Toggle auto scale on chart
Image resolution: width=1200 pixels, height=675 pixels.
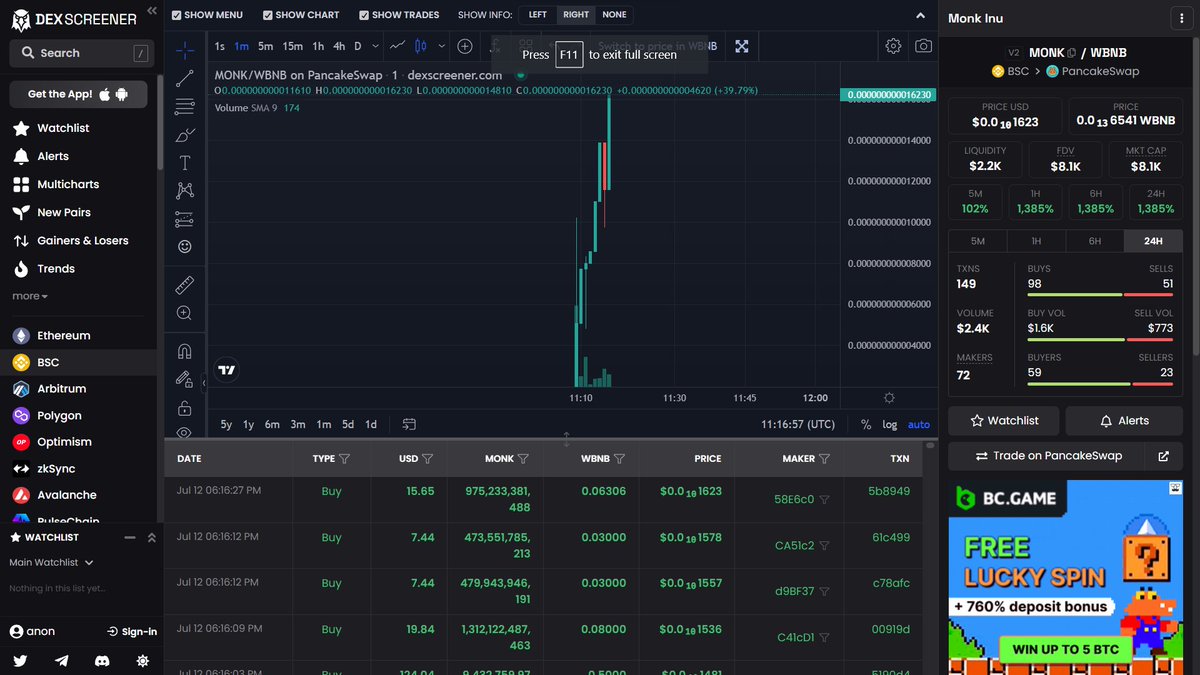pos(919,425)
